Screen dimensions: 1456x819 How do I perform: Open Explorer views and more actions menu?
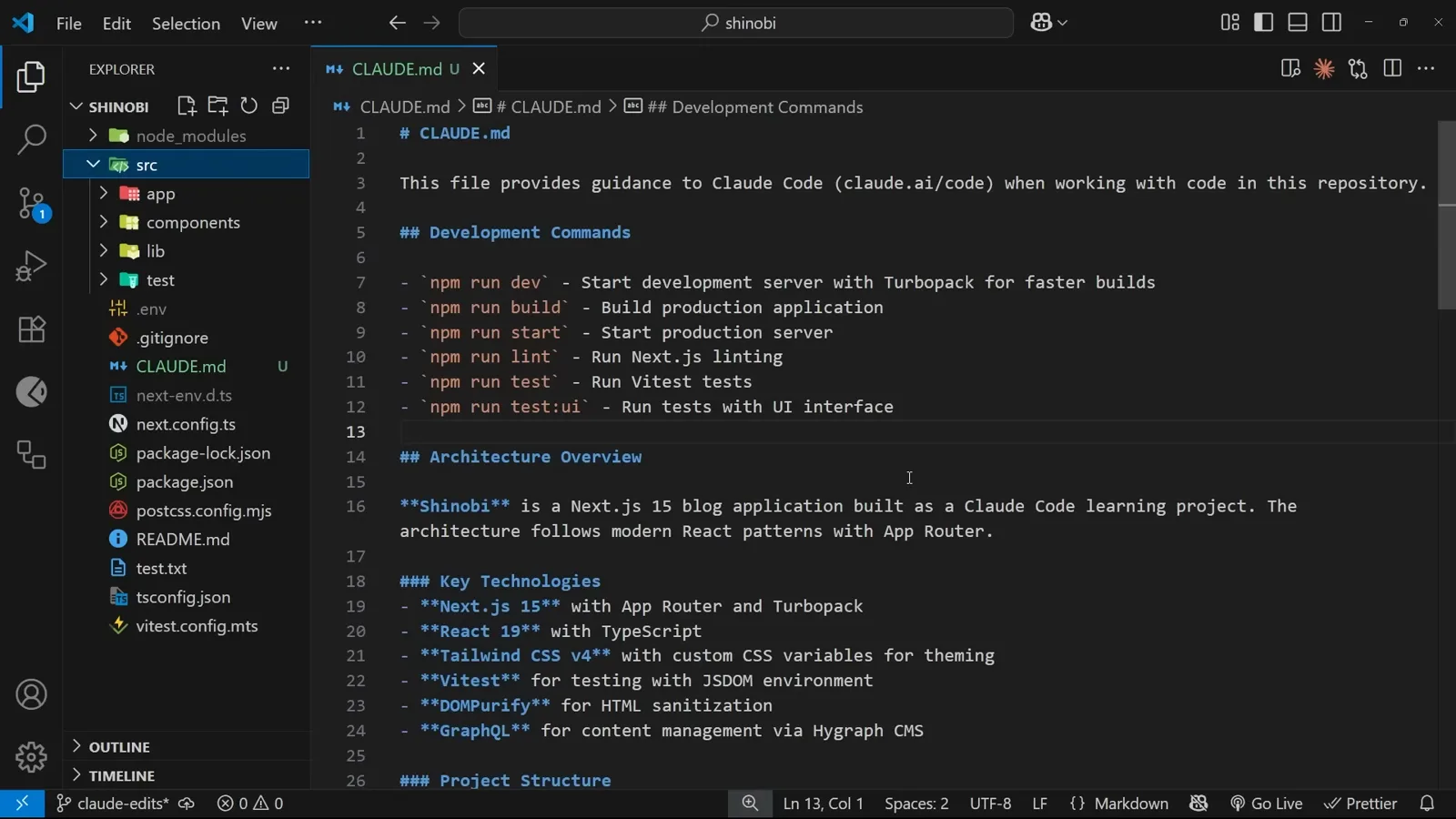281,69
